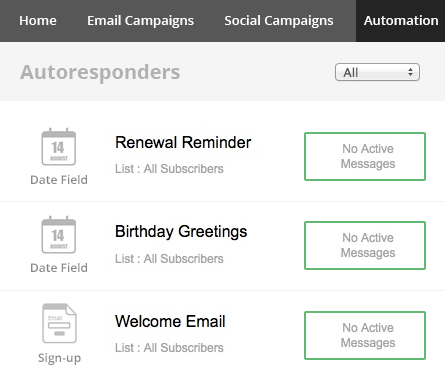Click No Active Messages box for Birthday Greetings
This screenshot has width=445, height=382.
coord(365,245)
